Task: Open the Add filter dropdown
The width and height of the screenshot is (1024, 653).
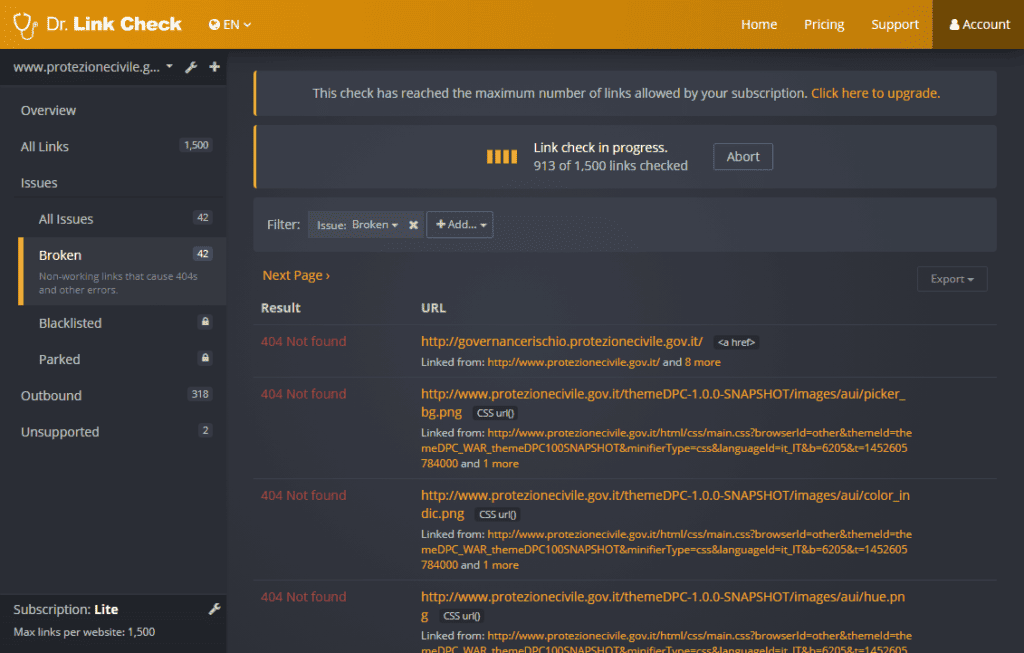Action: [460, 225]
